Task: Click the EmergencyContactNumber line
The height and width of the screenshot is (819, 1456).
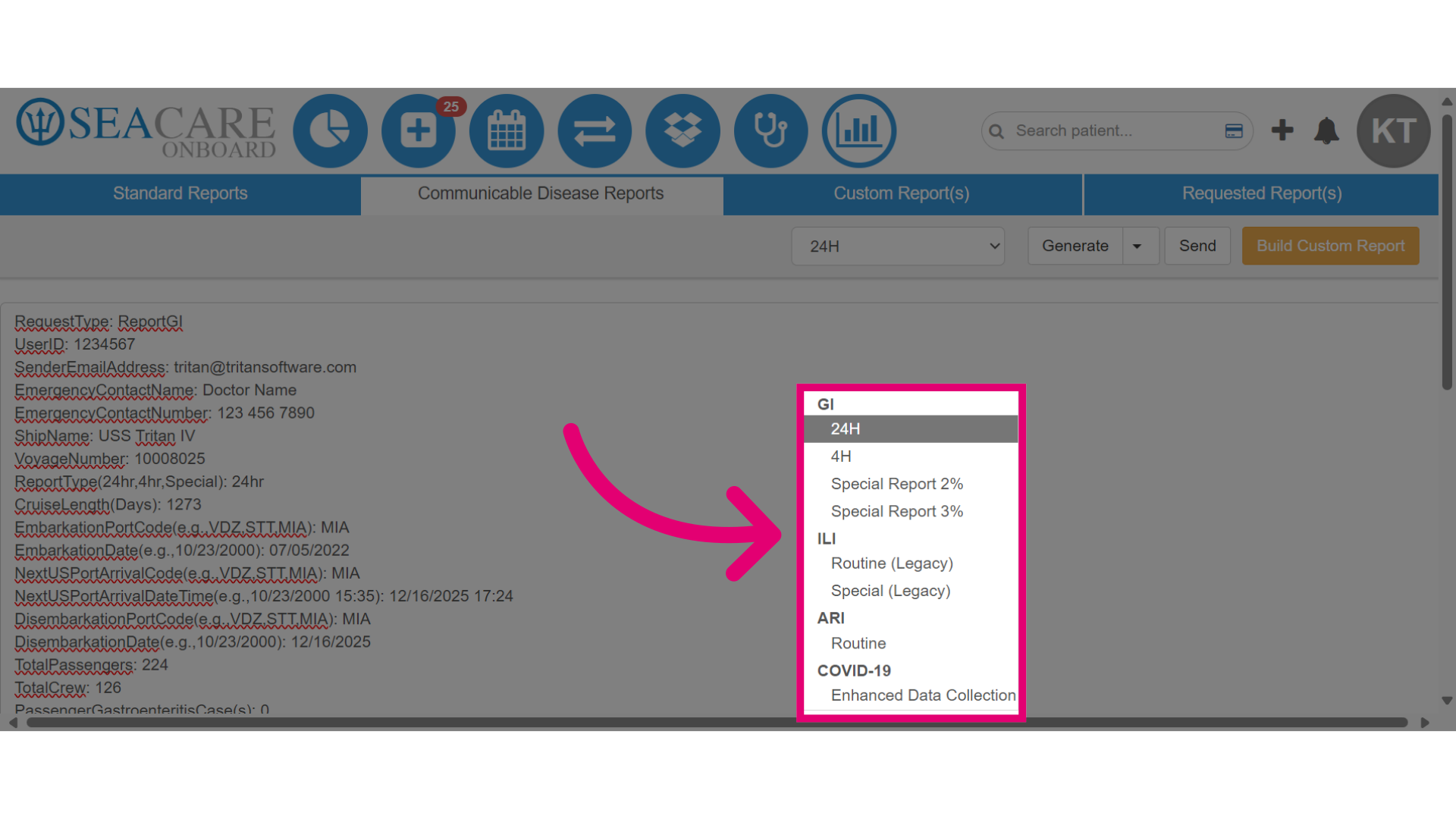Action: 165,413
